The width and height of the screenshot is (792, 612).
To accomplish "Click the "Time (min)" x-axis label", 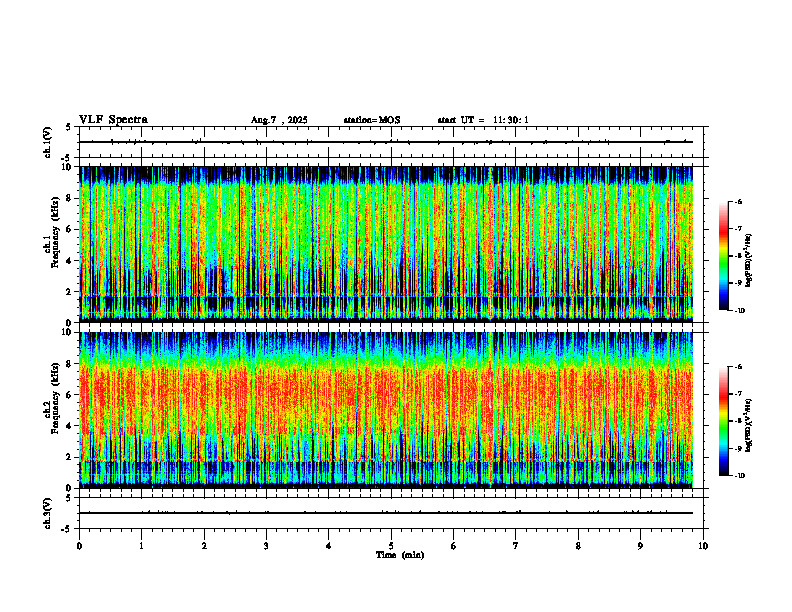I will click(x=400, y=555).
